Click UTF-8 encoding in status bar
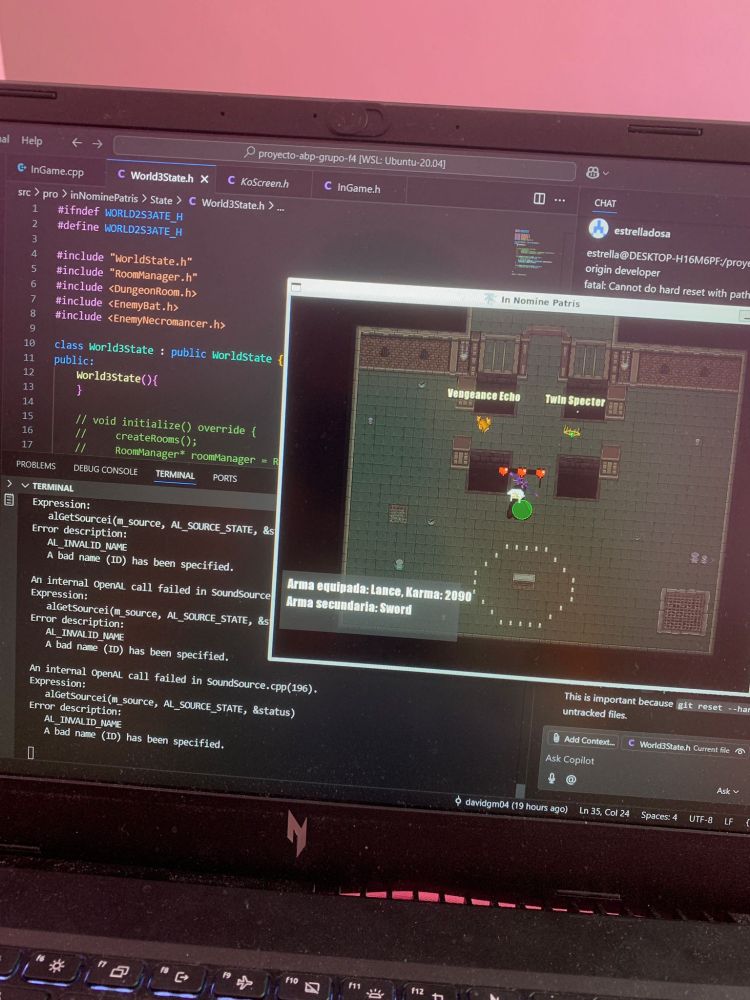Image resolution: width=750 pixels, height=1000 pixels. [700, 819]
